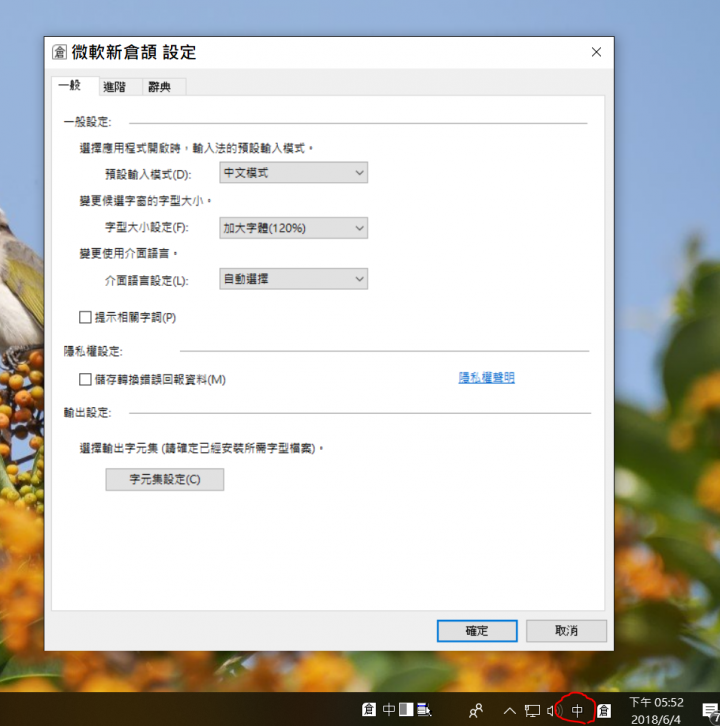This screenshot has height=726, width=720.
Task: Click the 倉 Cangjie icon in the floating language bar
Action: 369,709
